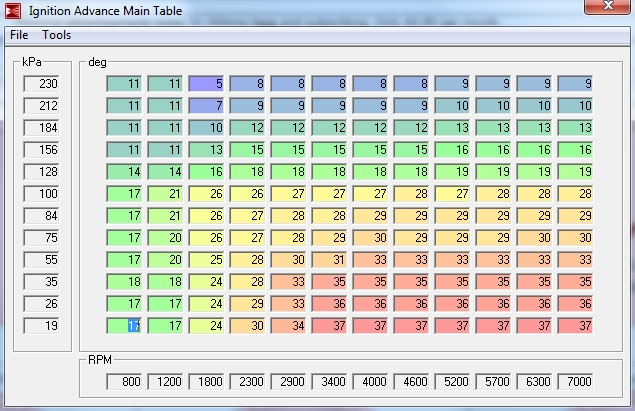Select the 26 kPa axis field
635x411 pixels.
pyautogui.click(x=41, y=304)
